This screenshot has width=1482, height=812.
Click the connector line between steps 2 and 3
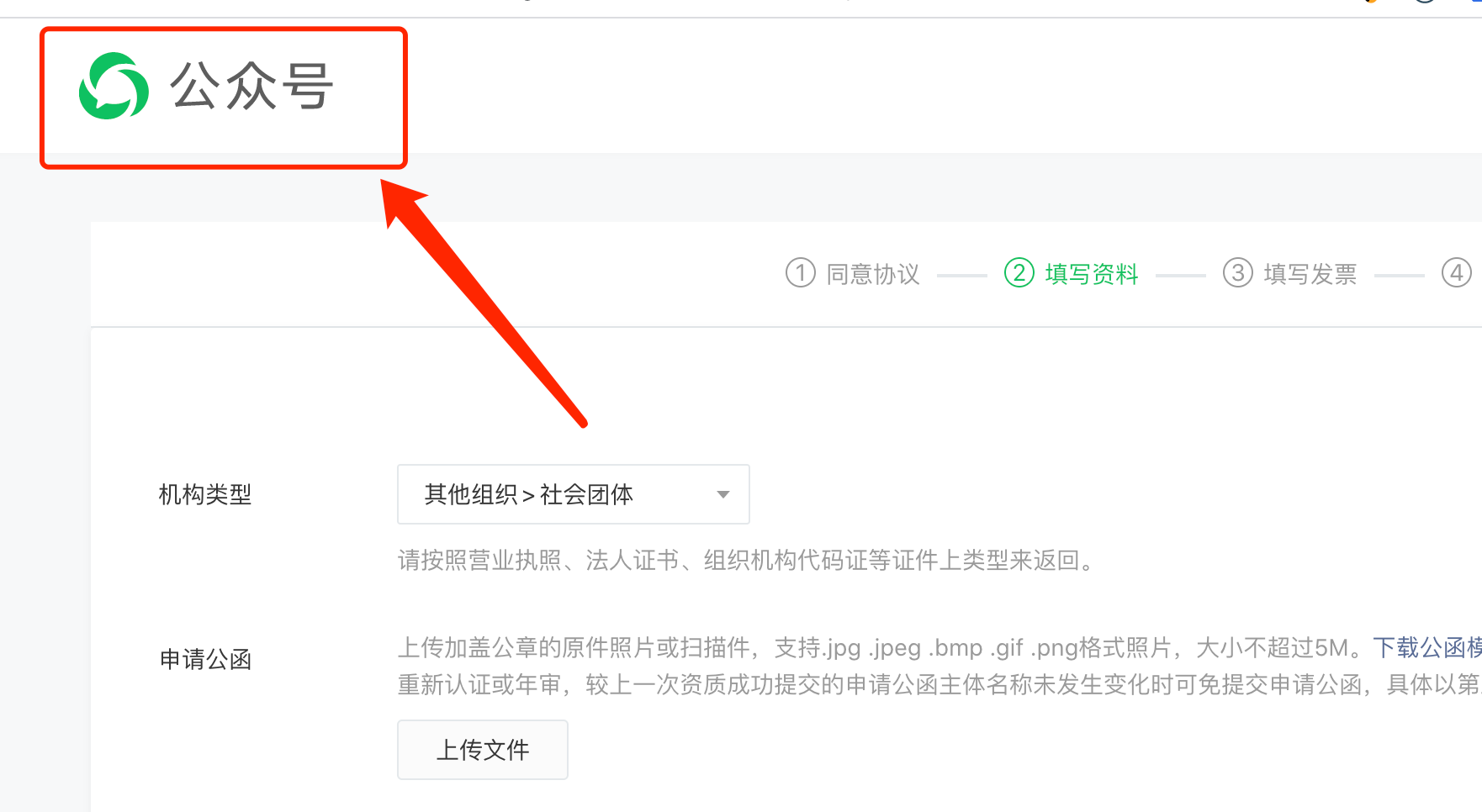point(1181,275)
